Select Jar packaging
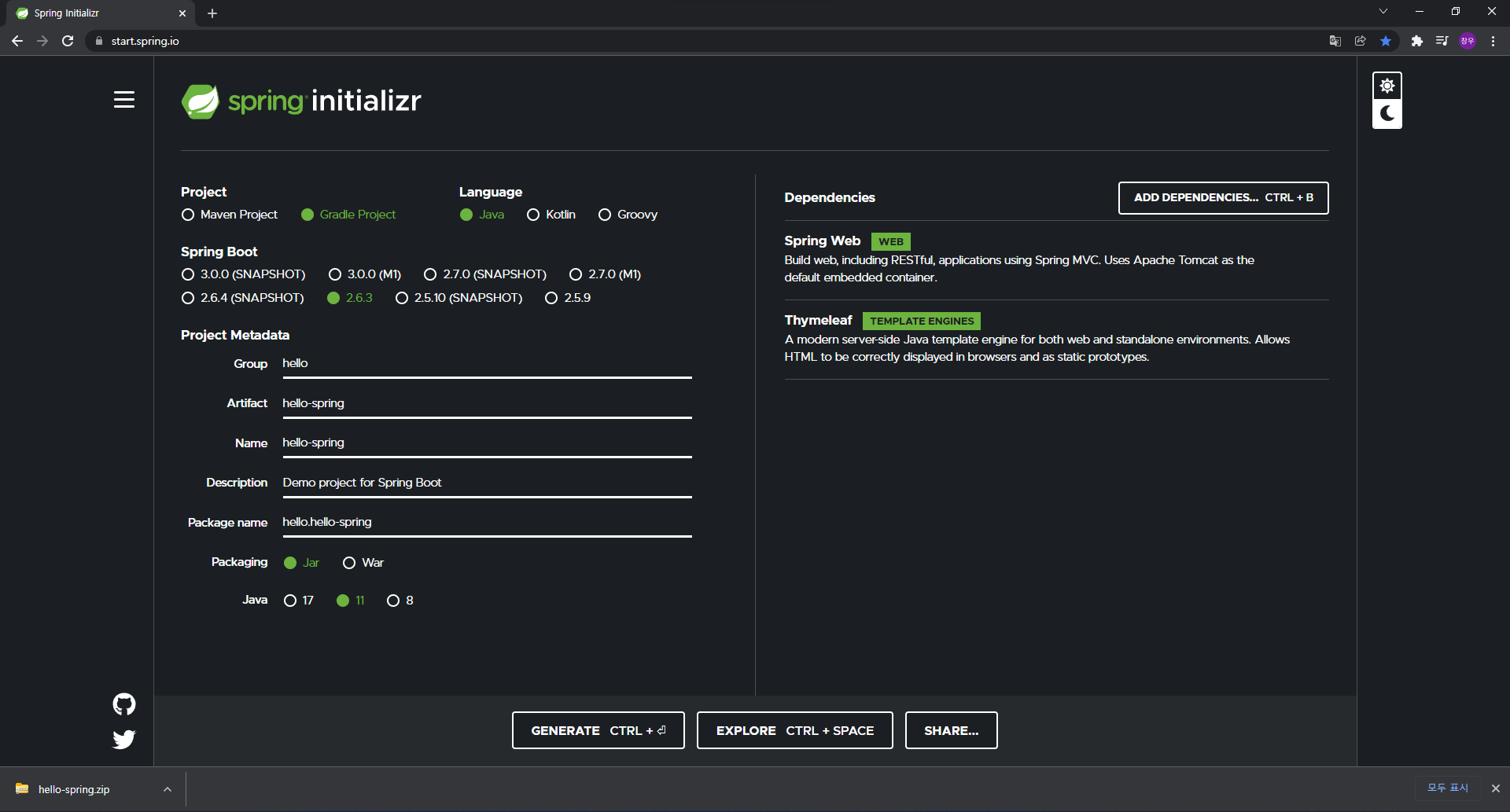Screen dimensions: 1510x812 pos(301,563)
